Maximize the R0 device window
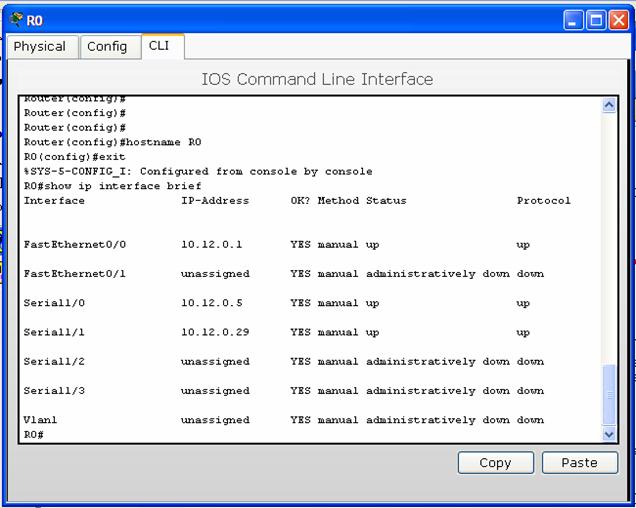 click(597, 20)
